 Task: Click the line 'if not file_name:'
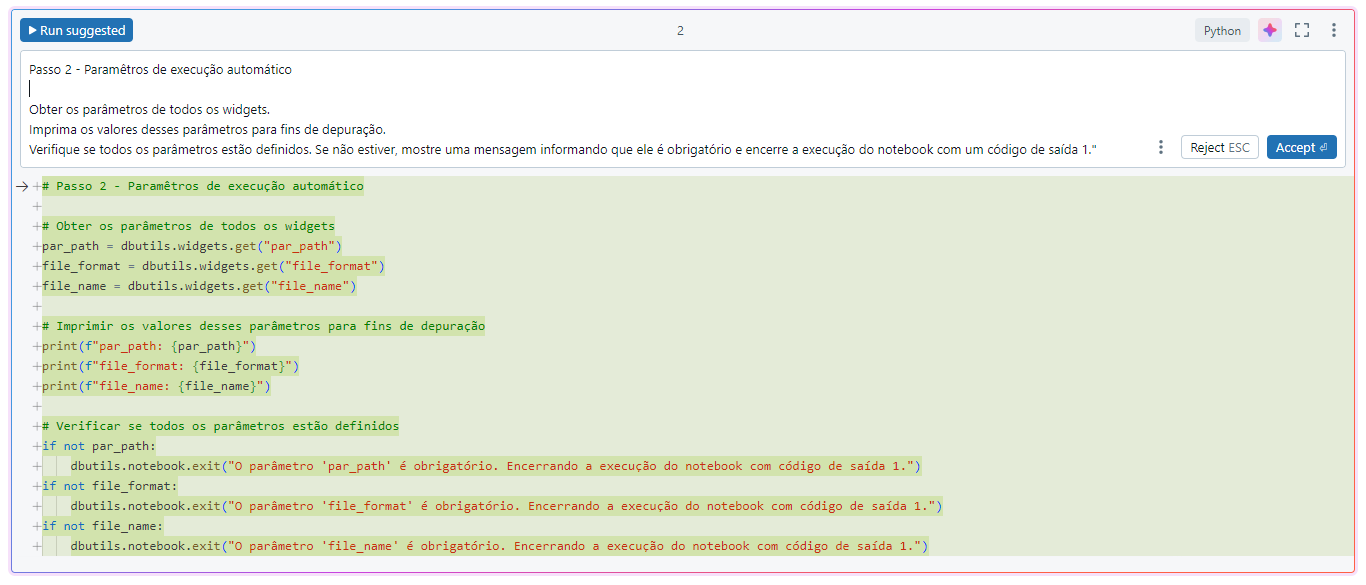tap(103, 526)
